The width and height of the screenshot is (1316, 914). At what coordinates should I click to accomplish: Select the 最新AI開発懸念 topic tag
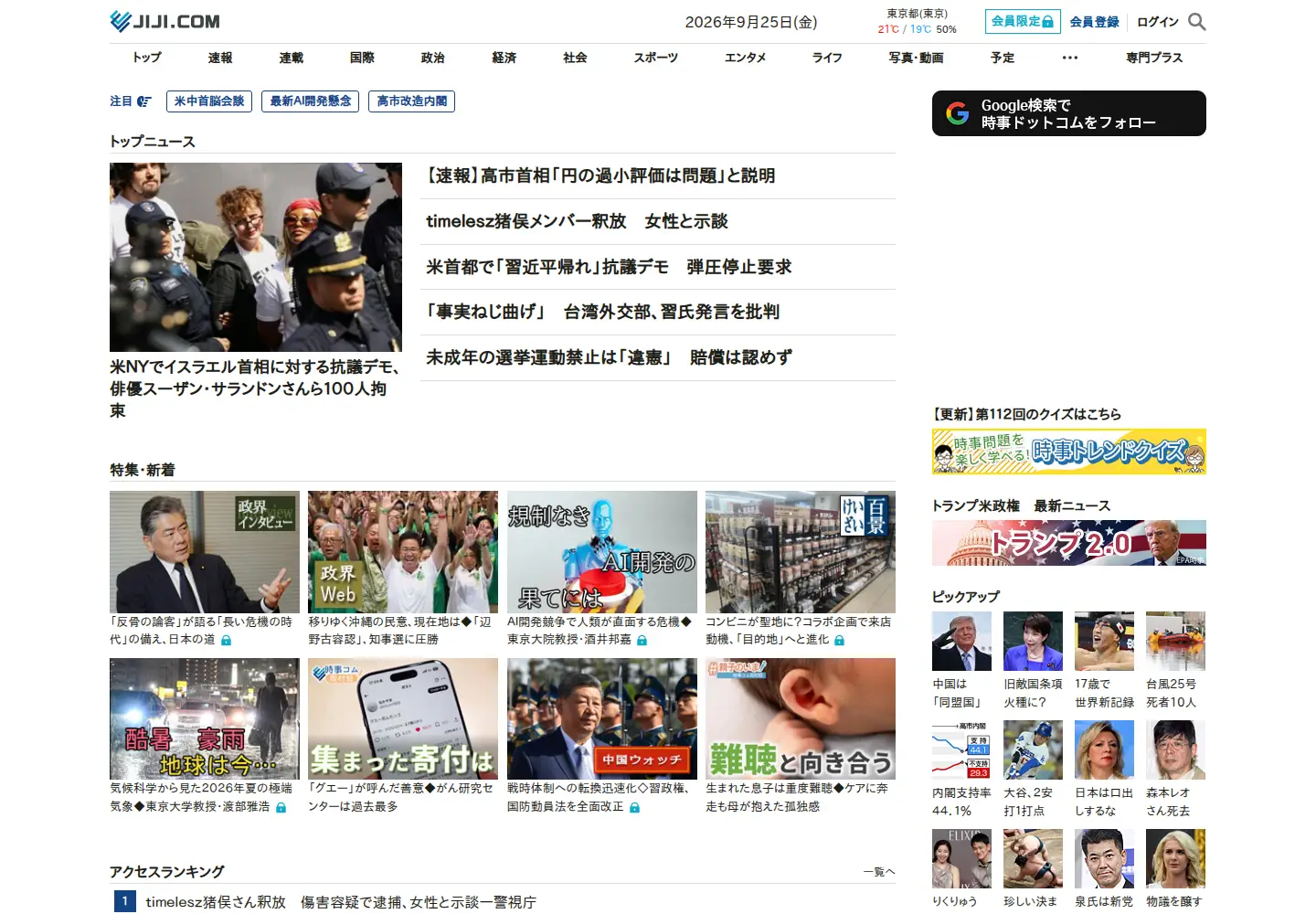(310, 101)
